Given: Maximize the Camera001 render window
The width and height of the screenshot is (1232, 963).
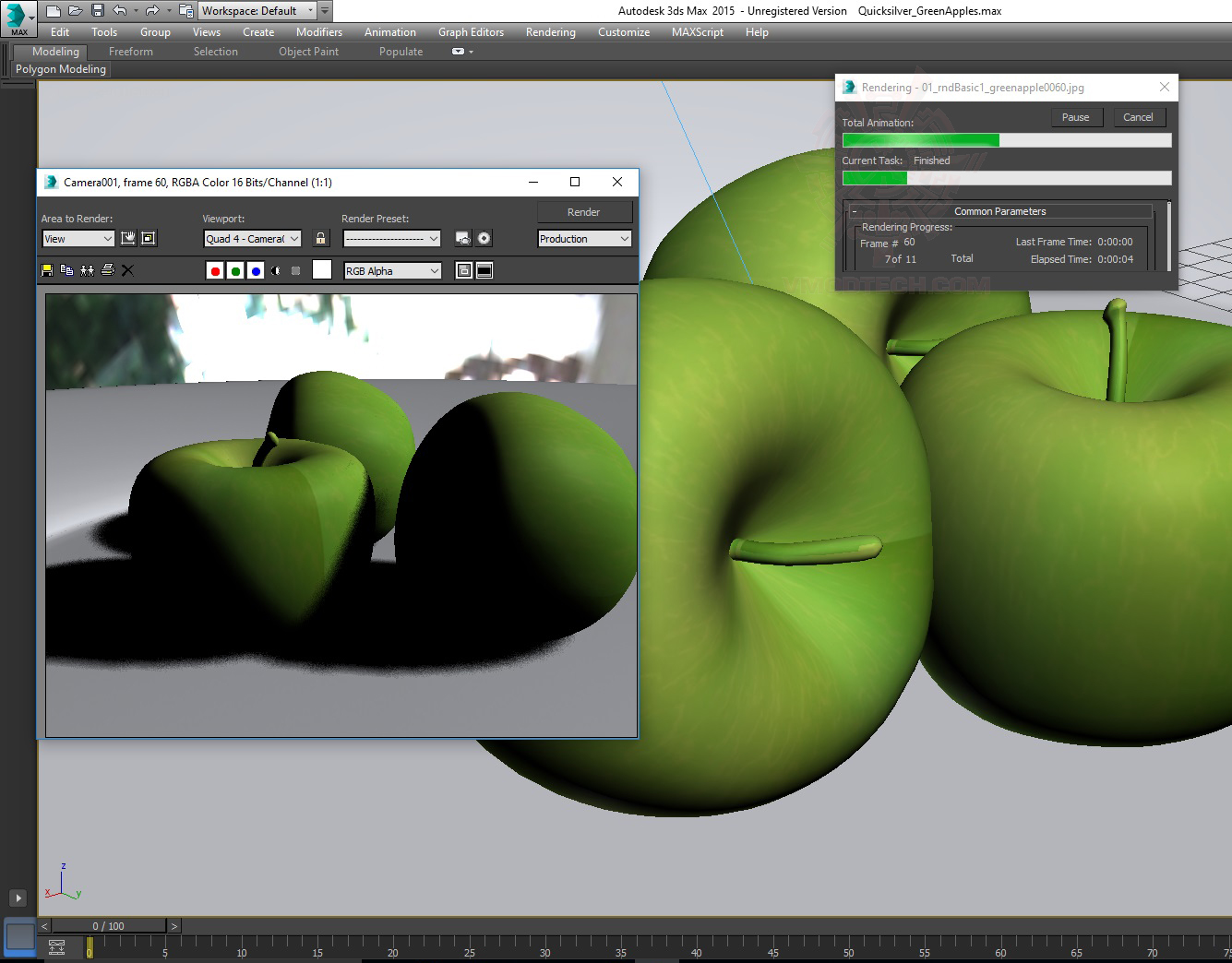Looking at the screenshot, I should coord(575,182).
